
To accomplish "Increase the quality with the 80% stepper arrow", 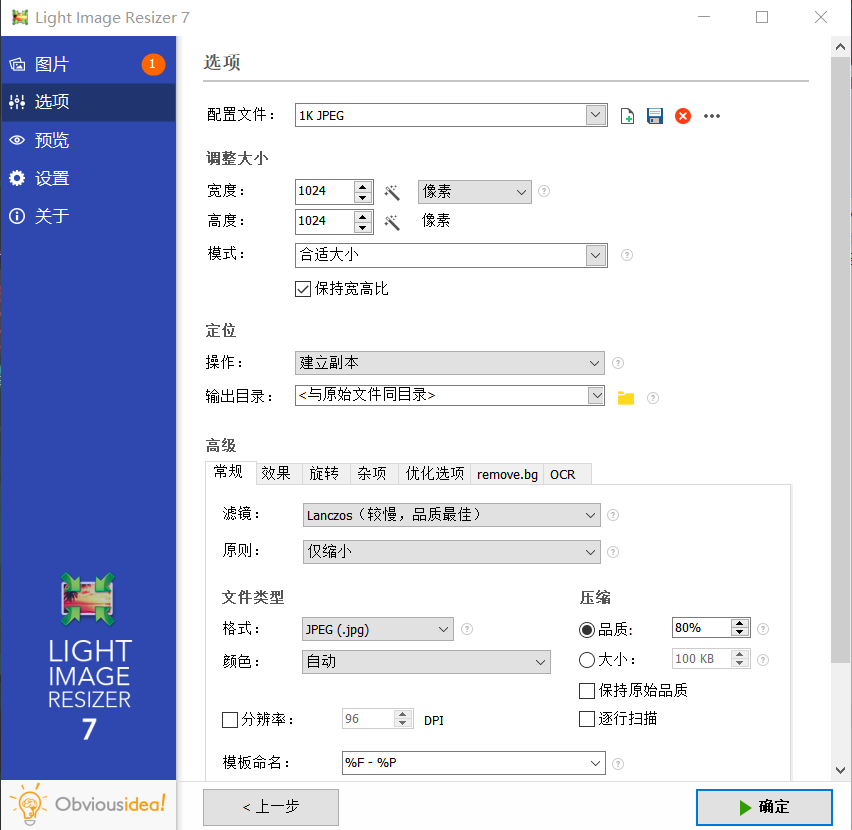I will click(x=741, y=622).
